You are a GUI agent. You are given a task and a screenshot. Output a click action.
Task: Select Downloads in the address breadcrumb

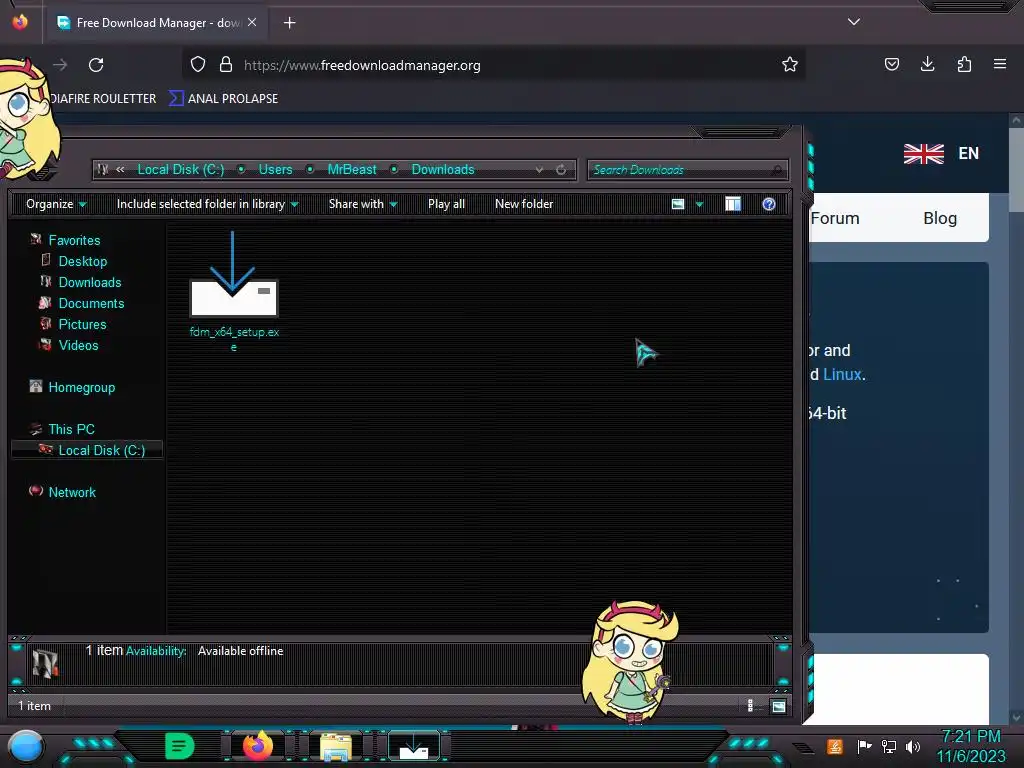pyautogui.click(x=443, y=170)
